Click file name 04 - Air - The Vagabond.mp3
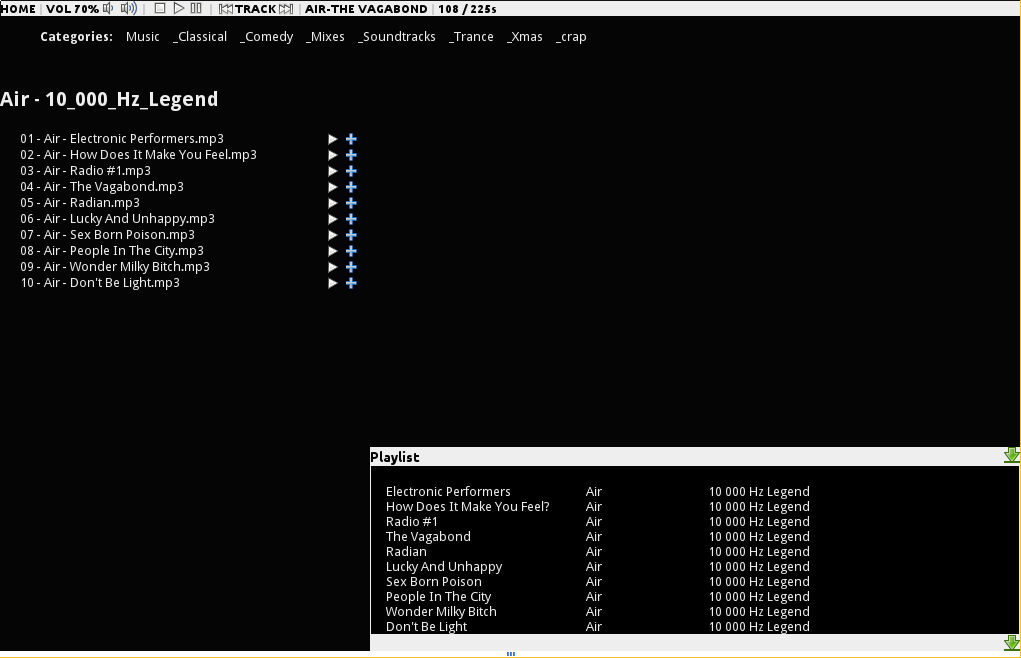The width and height of the screenshot is (1021, 658). [x=102, y=187]
